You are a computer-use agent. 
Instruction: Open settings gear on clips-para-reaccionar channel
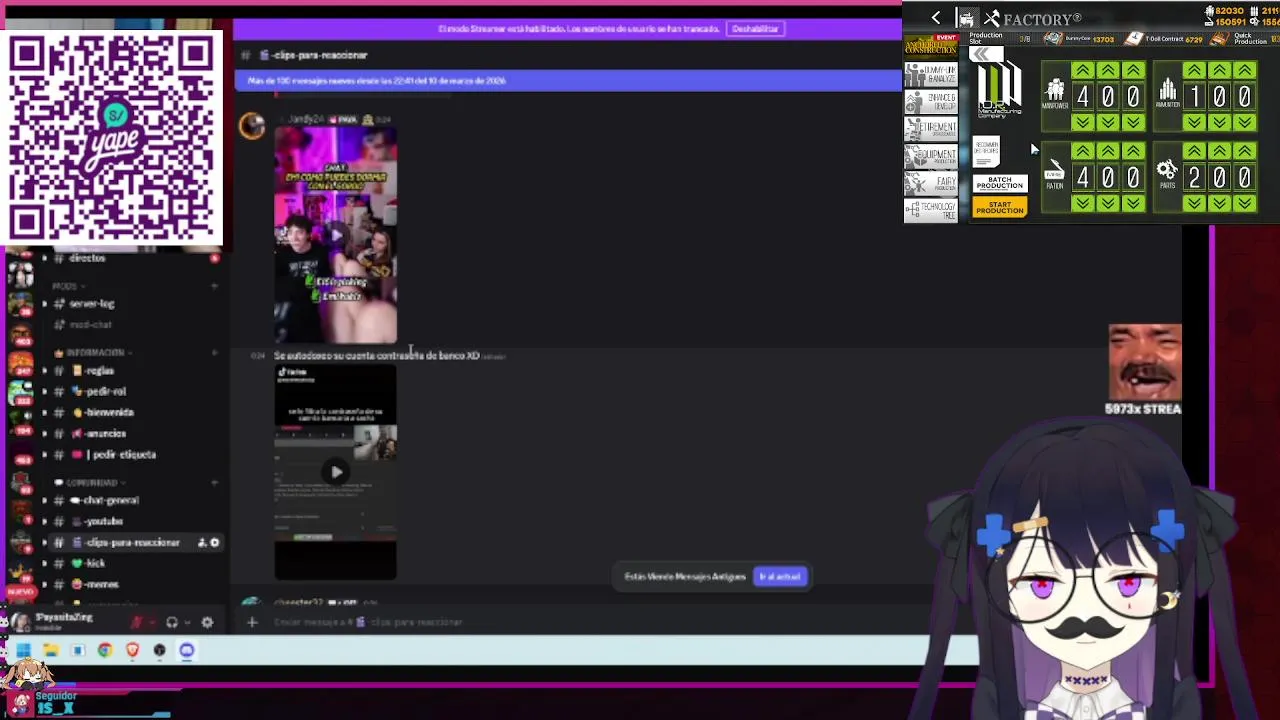pyautogui.click(x=214, y=542)
